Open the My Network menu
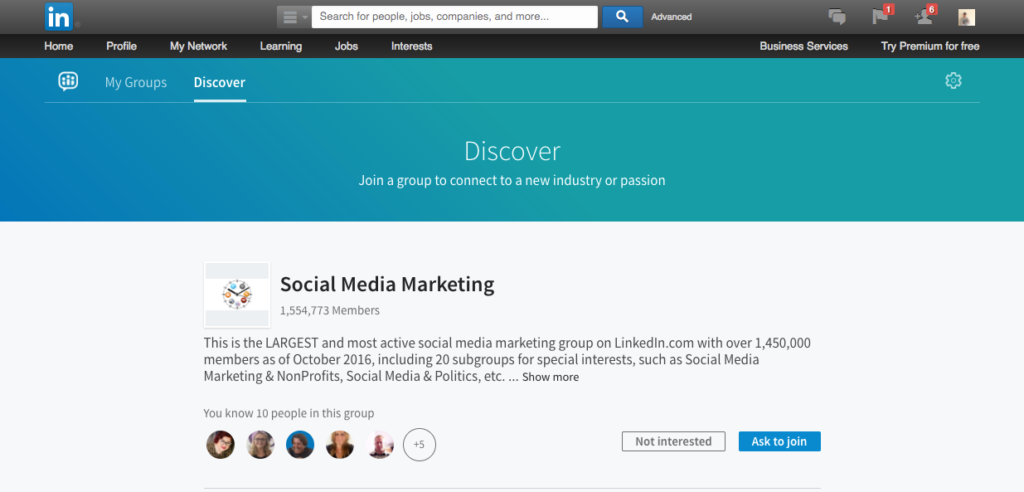This screenshot has height=492, width=1024. 199,46
